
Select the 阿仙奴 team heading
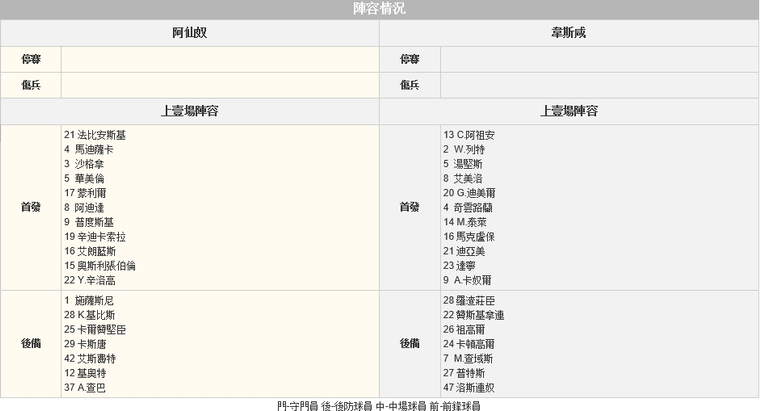190,32
